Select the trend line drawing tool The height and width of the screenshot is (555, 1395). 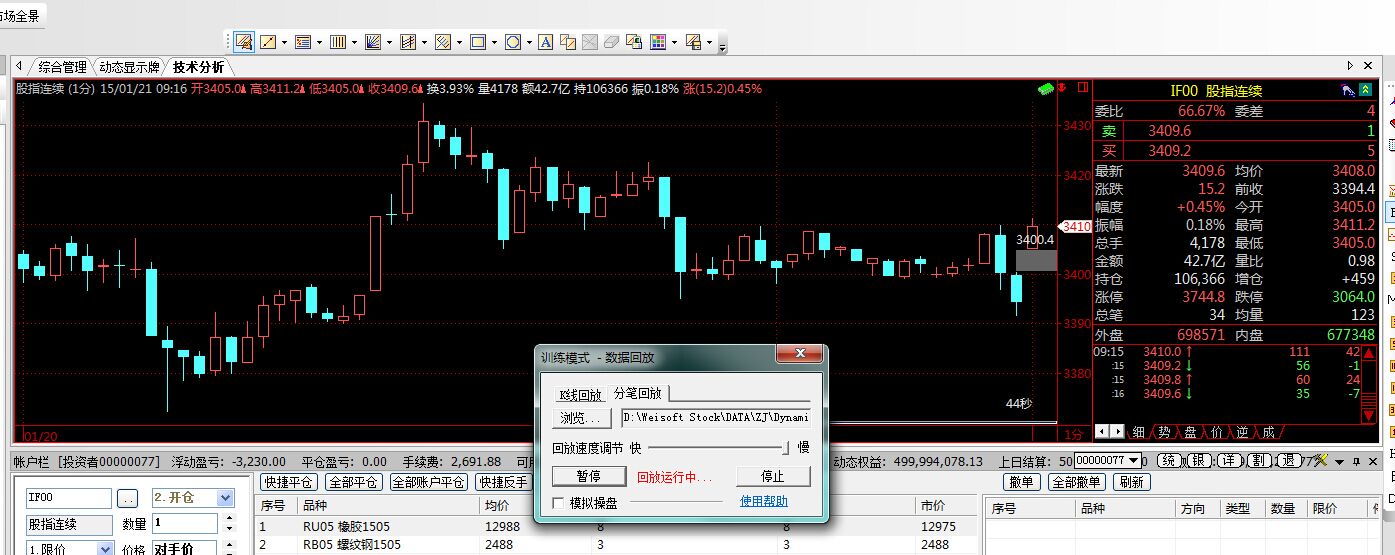click(x=268, y=42)
